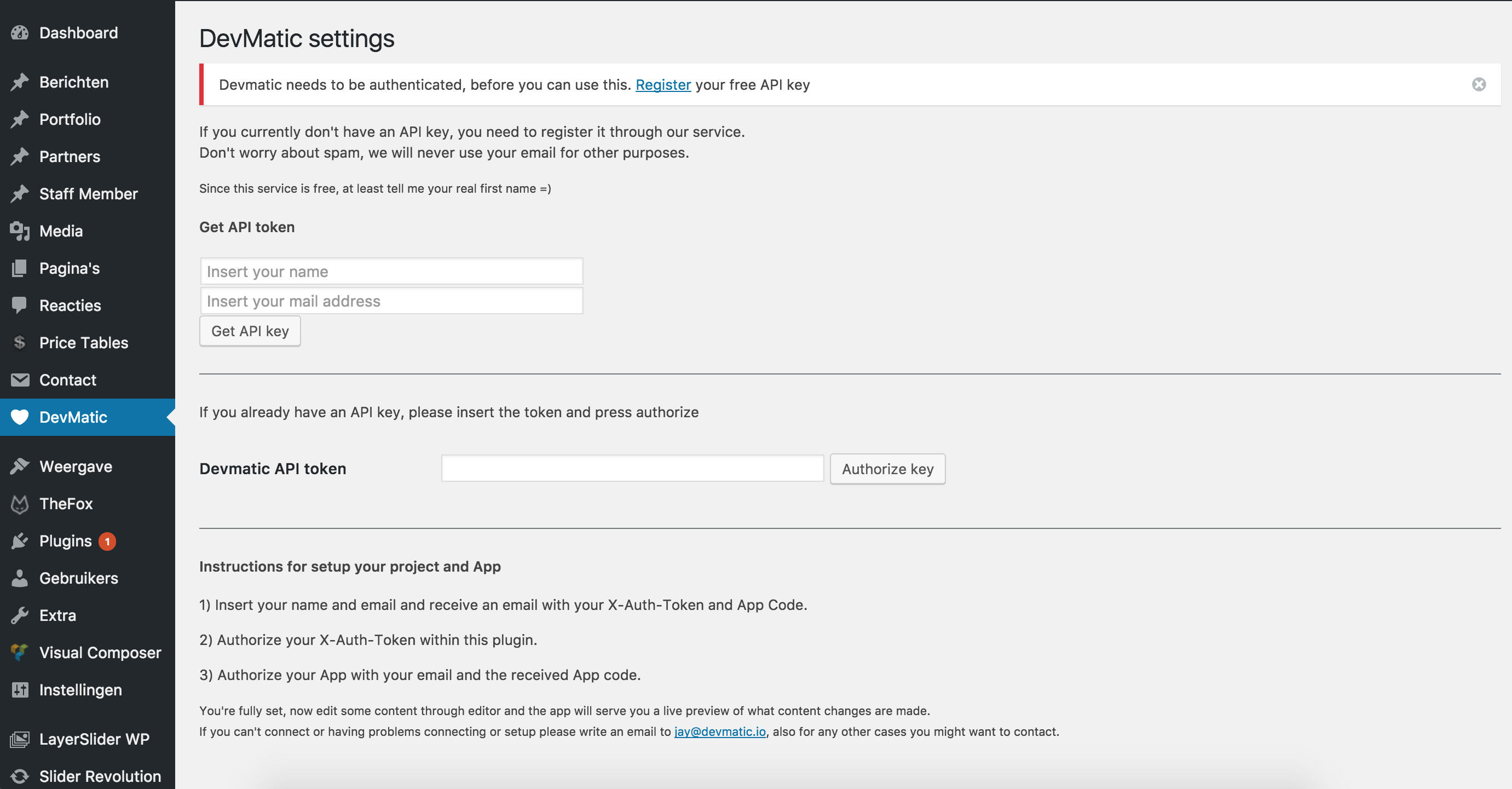Click the Contact envelope icon
Screen dimensions: 1512x789
[x=19, y=380]
